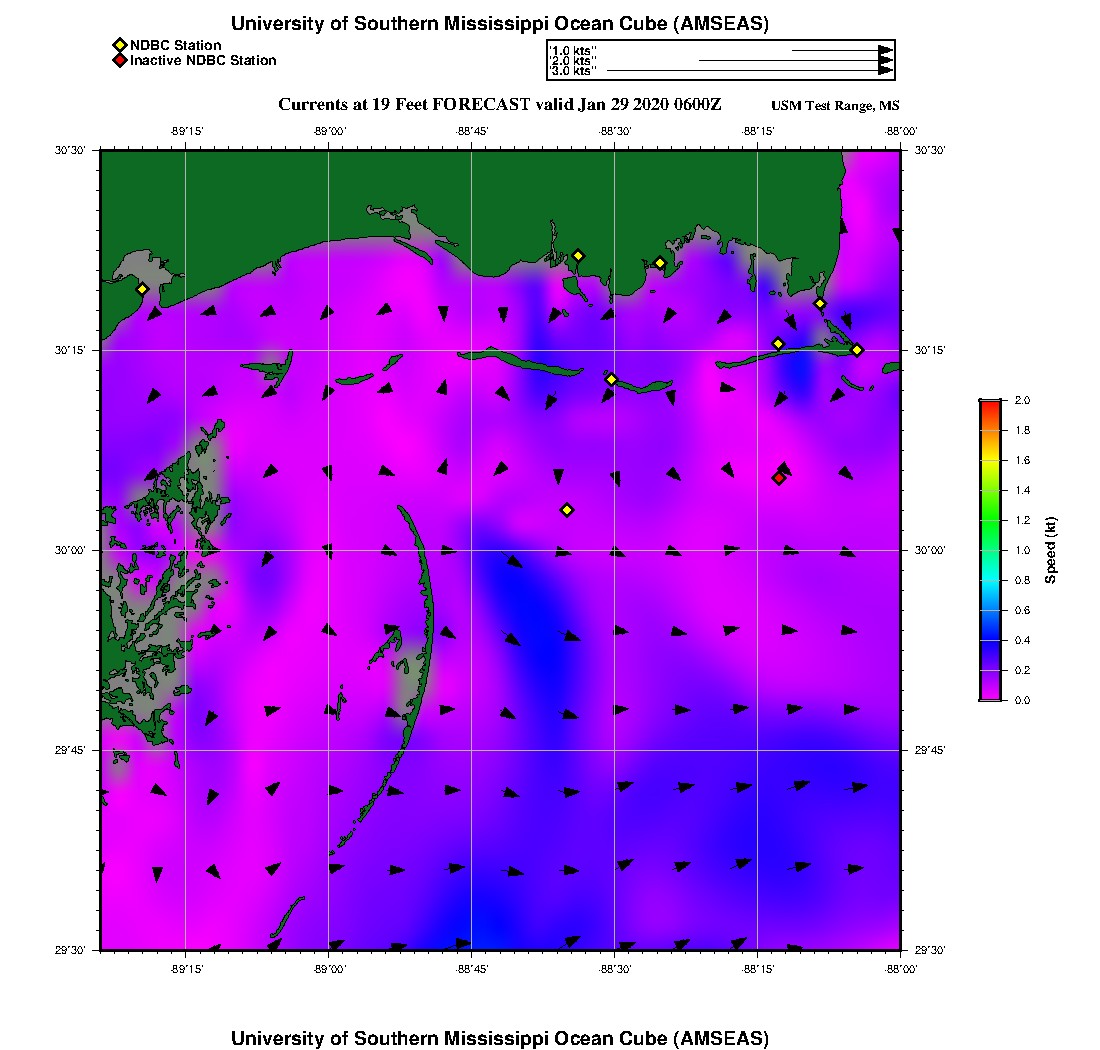Select the red inactive station marker on the map

779,478
